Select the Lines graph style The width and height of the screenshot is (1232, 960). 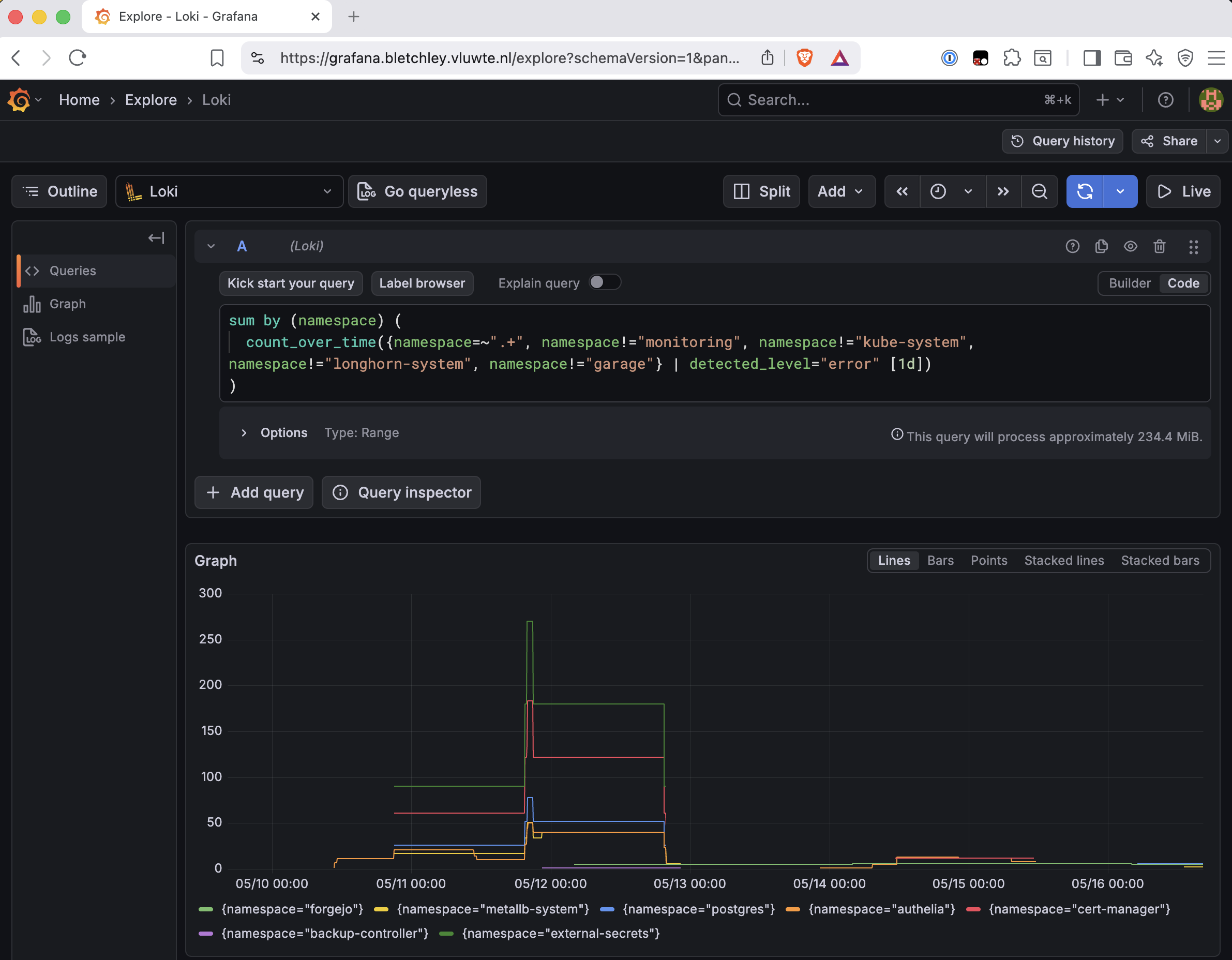click(894, 560)
